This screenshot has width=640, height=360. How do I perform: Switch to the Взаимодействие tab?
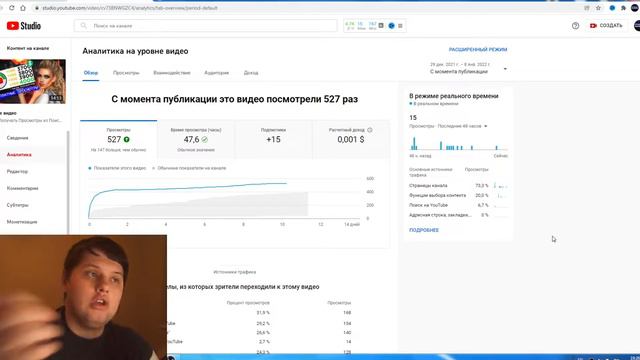pos(172,73)
